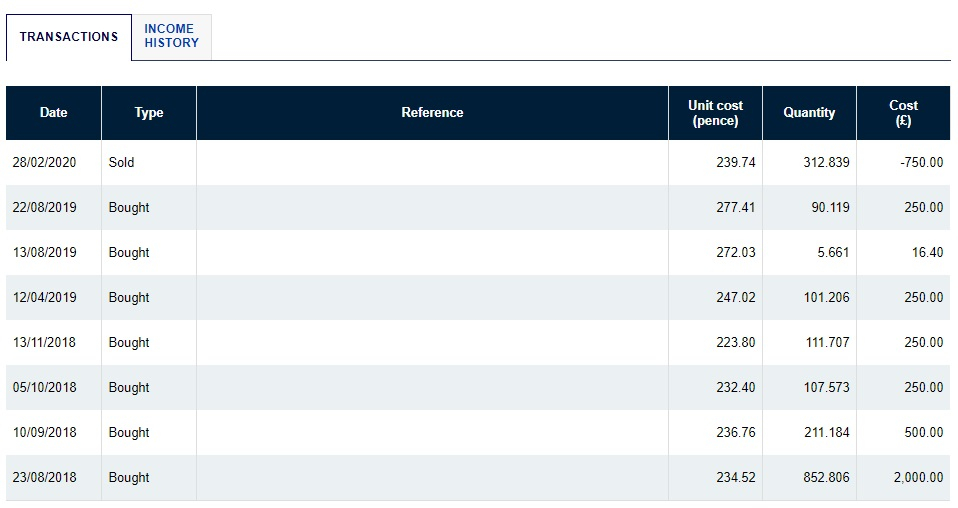Switch to the Income History tab

click(x=172, y=36)
